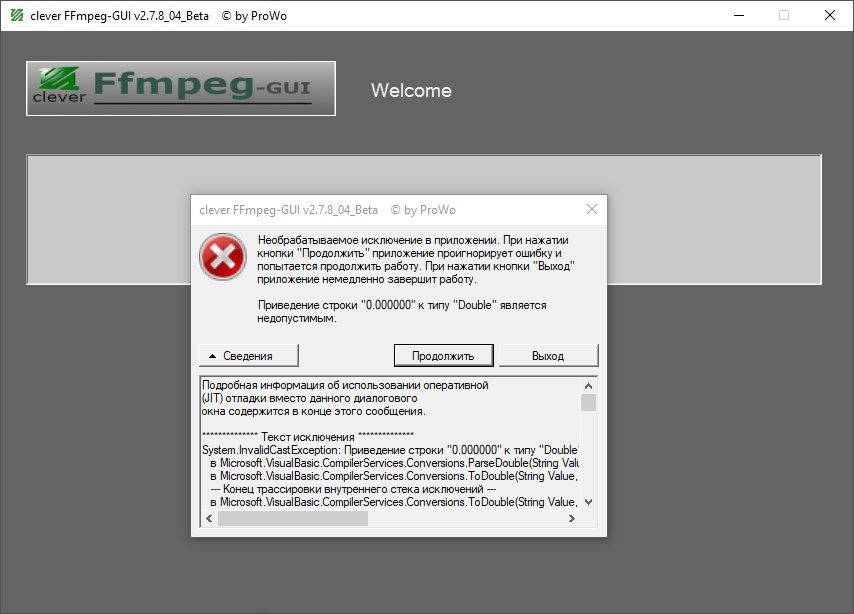This screenshot has width=854, height=614.
Task: Click the "Конец трассировки внутреннего стека" line
Action: [x=353, y=489]
